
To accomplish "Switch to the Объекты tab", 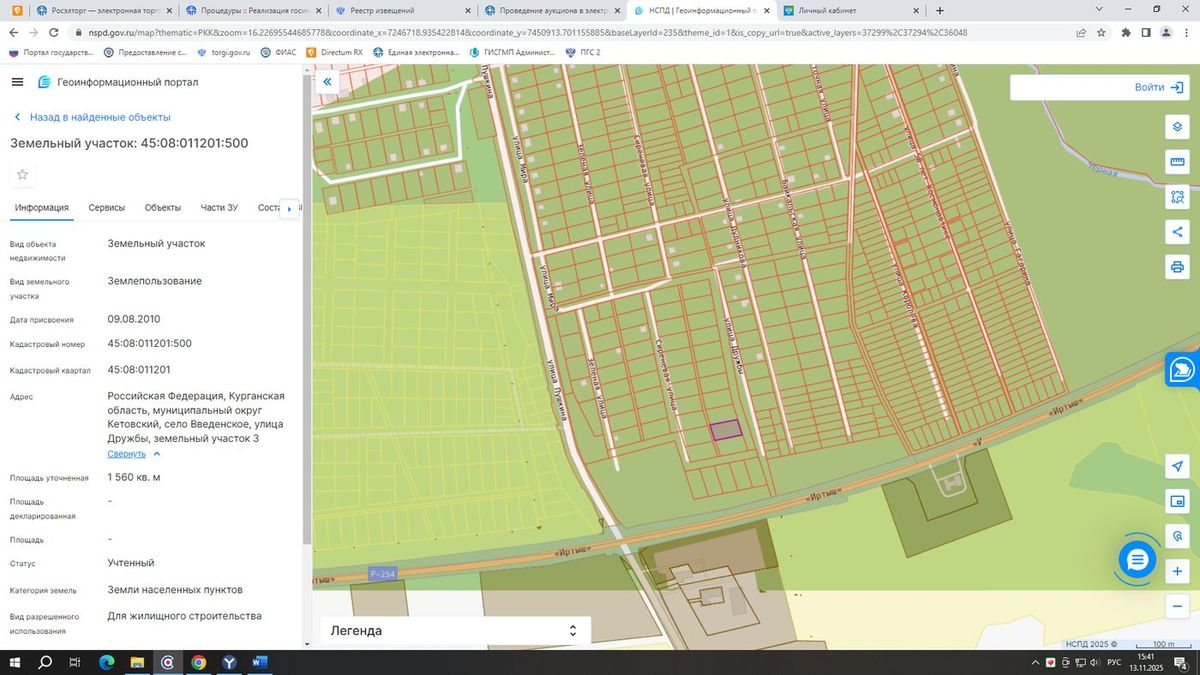I will [163, 208].
